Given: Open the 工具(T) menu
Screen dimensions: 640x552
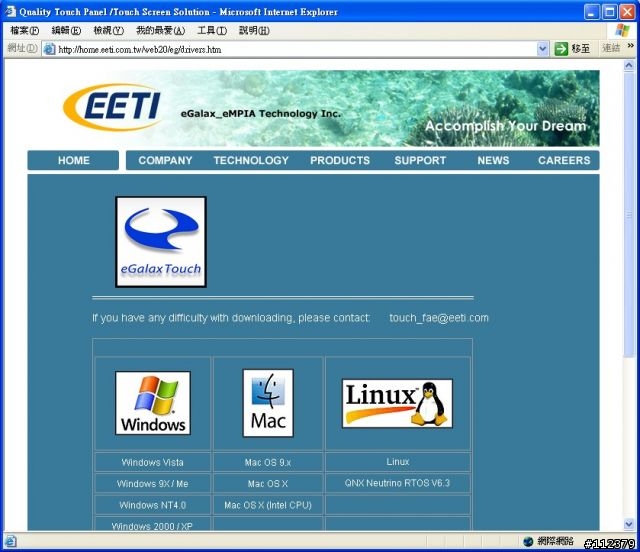Looking at the screenshot, I should coord(212,31).
